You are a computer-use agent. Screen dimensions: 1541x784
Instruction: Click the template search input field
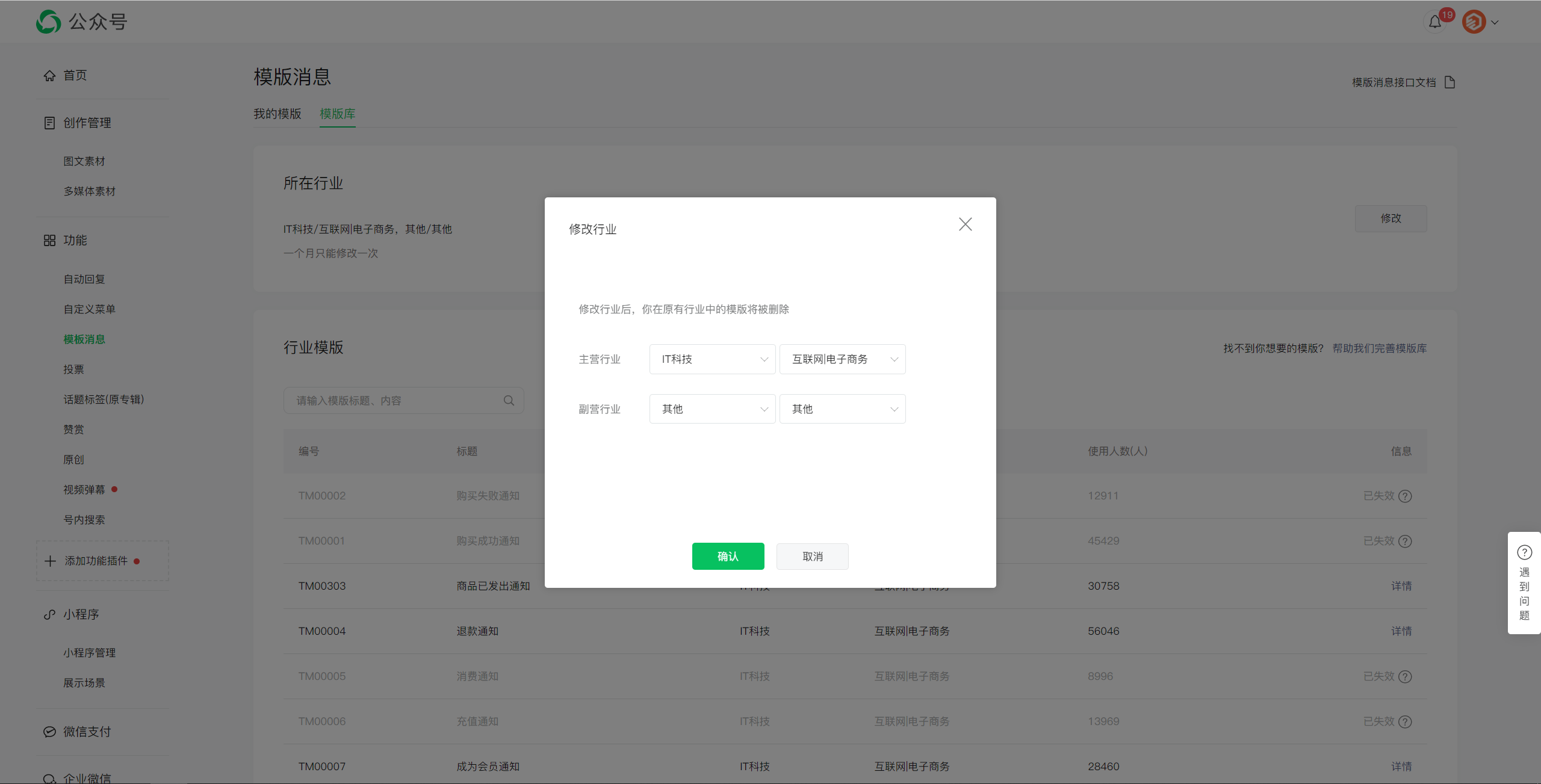tap(390, 400)
